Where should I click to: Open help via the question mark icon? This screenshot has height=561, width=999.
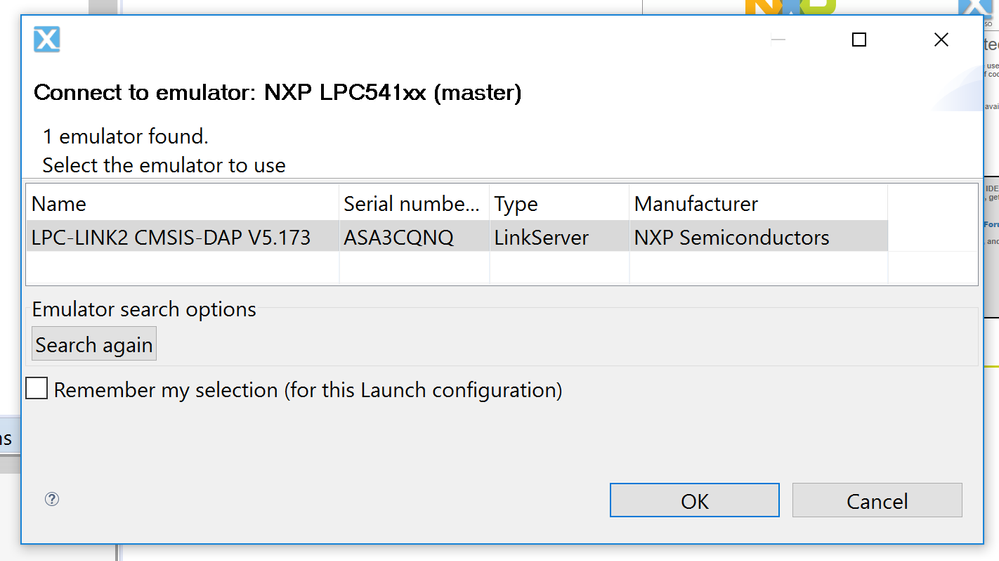tap(52, 499)
